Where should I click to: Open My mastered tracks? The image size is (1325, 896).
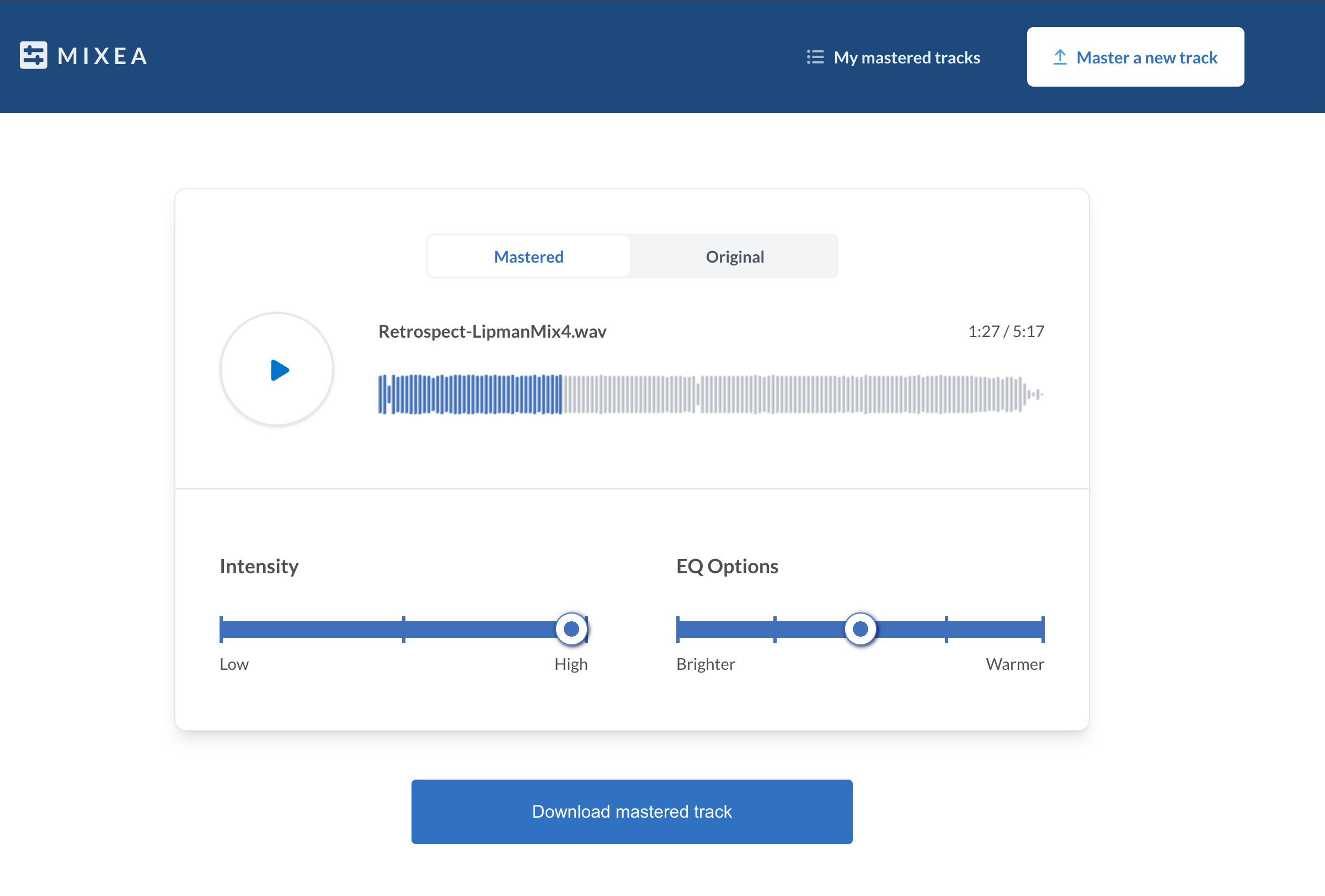point(906,56)
